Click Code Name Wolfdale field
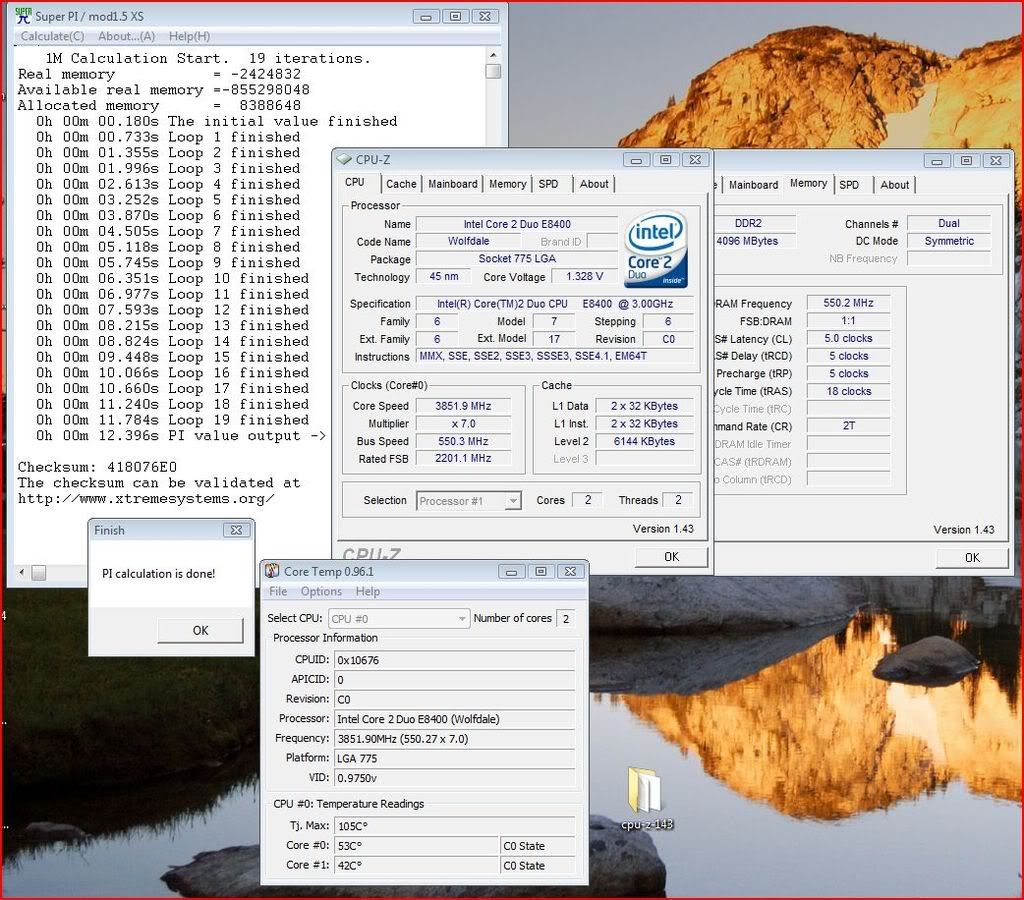 click(468, 241)
